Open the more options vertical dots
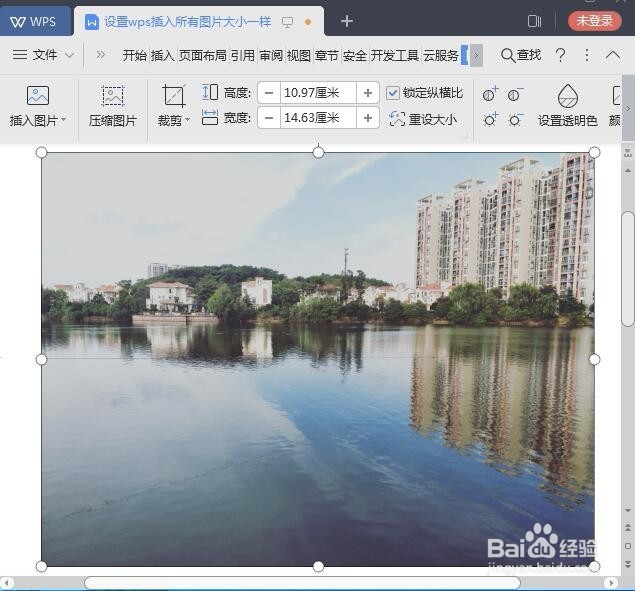635x591 pixels. pos(587,55)
